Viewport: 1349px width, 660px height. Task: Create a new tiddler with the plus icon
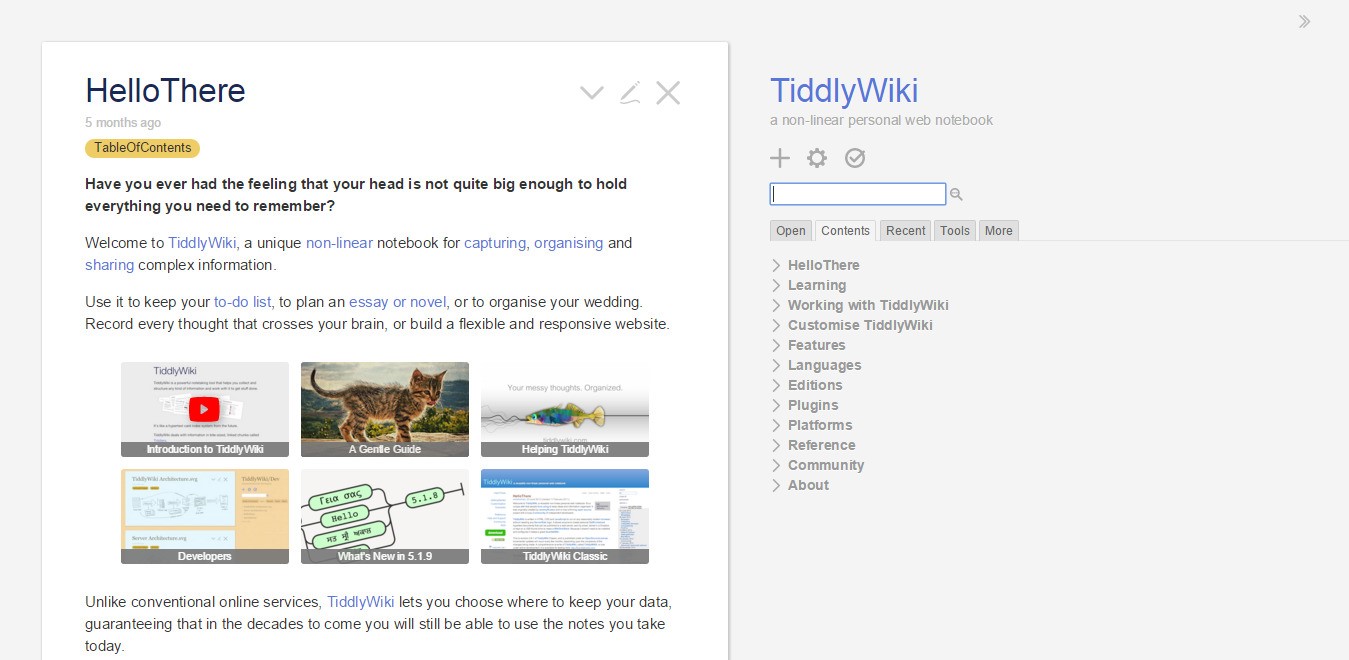[x=780, y=158]
